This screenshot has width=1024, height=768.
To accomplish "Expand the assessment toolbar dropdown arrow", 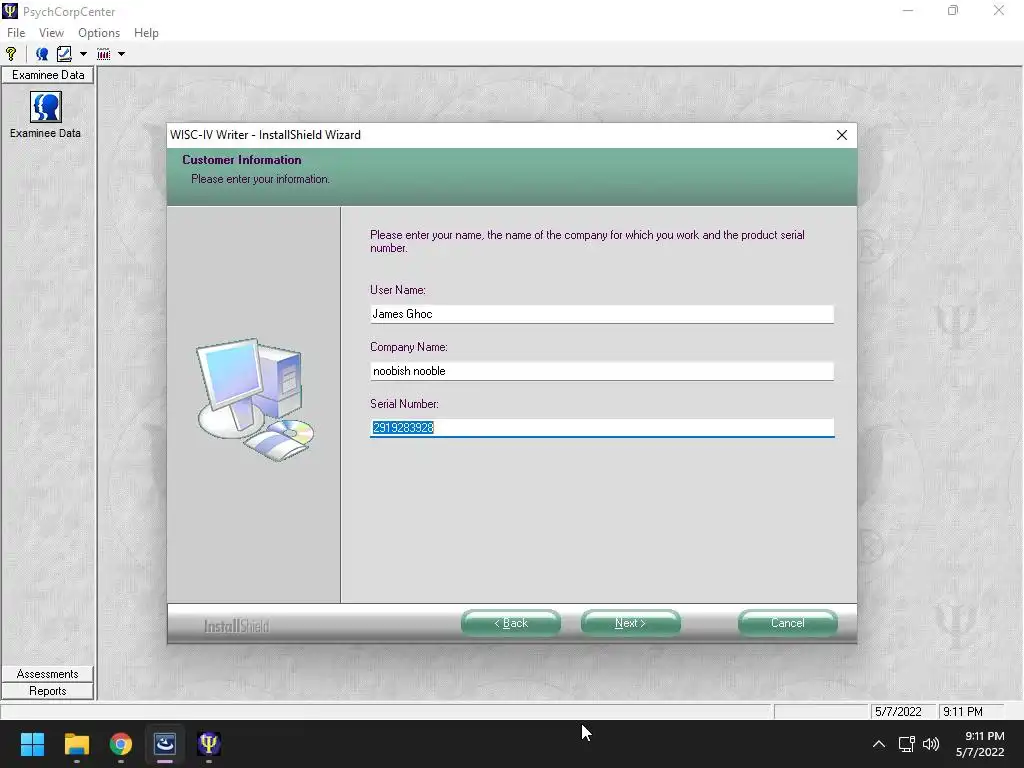I will tap(84, 54).
